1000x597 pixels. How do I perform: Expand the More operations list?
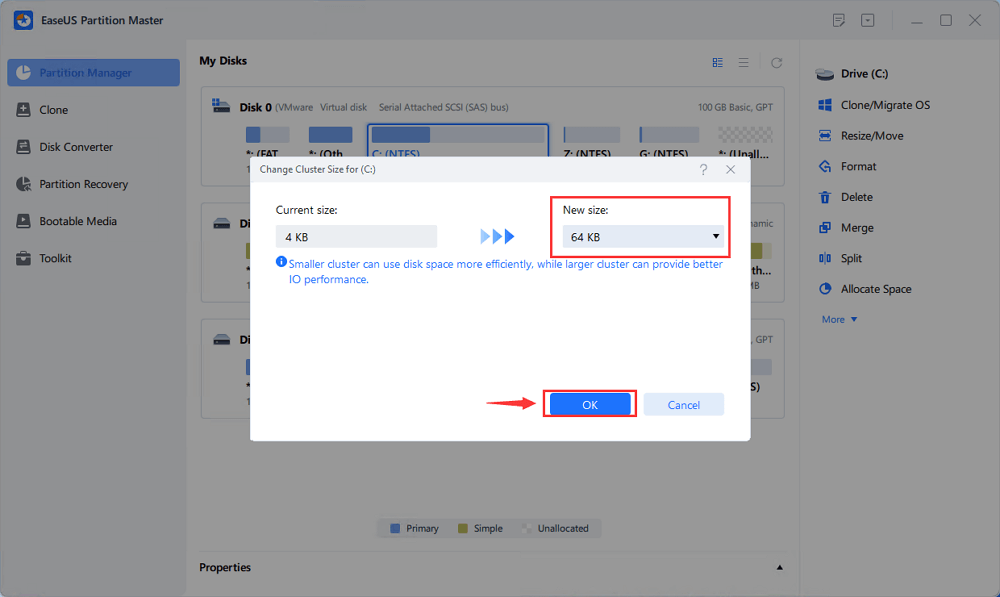(839, 319)
